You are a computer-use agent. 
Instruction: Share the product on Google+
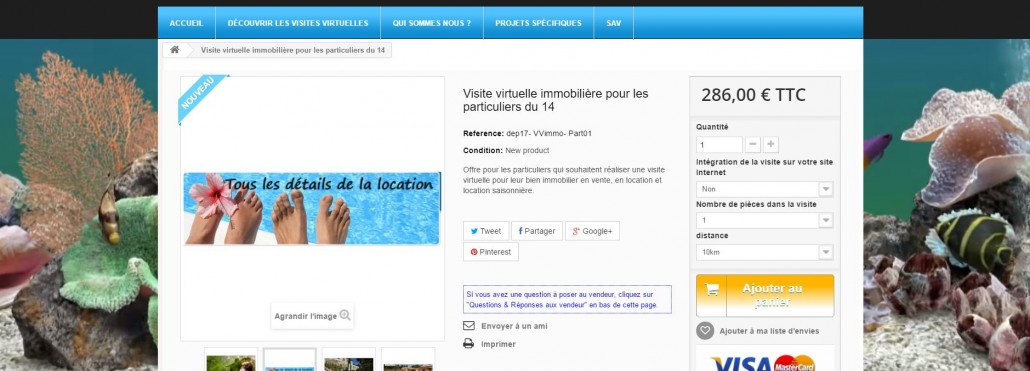click(x=592, y=231)
